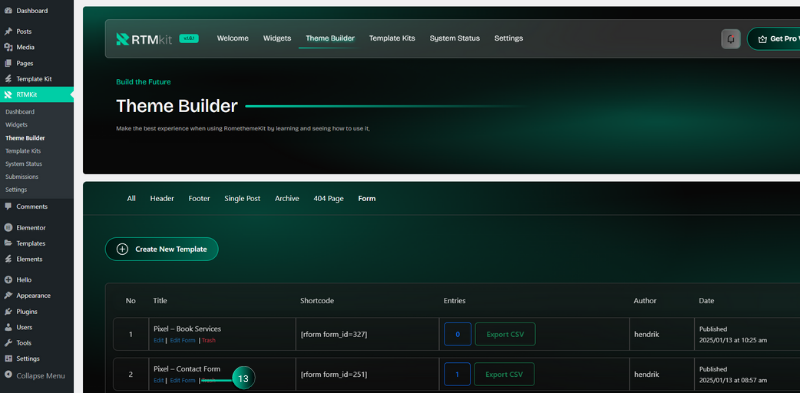The width and height of the screenshot is (800, 393).
Task: Click the Create New Template button
Action: point(162,249)
